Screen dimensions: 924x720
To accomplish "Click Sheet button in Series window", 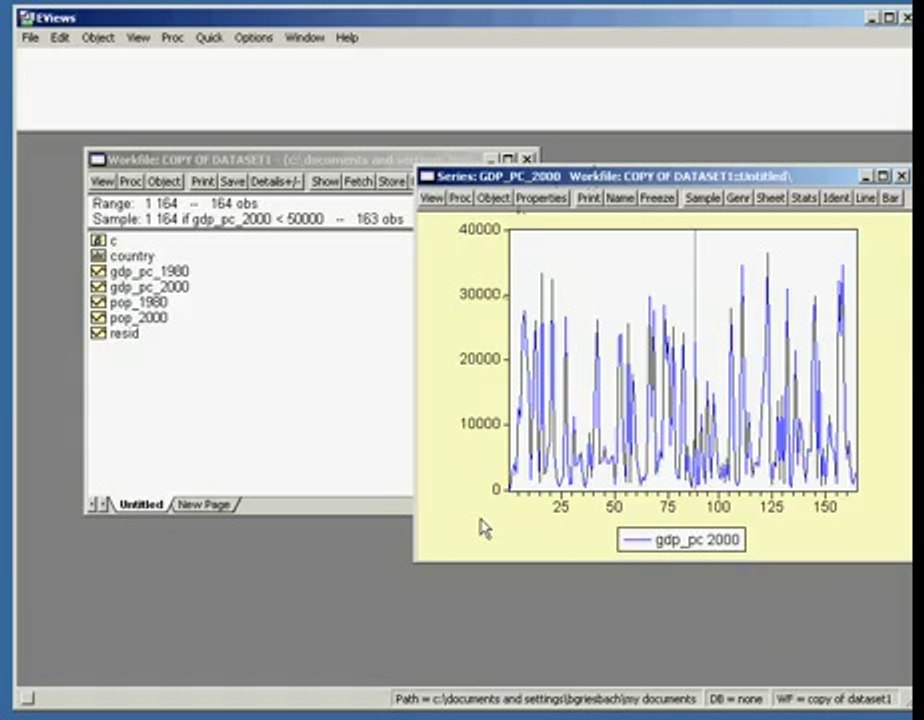I will tap(771, 198).
